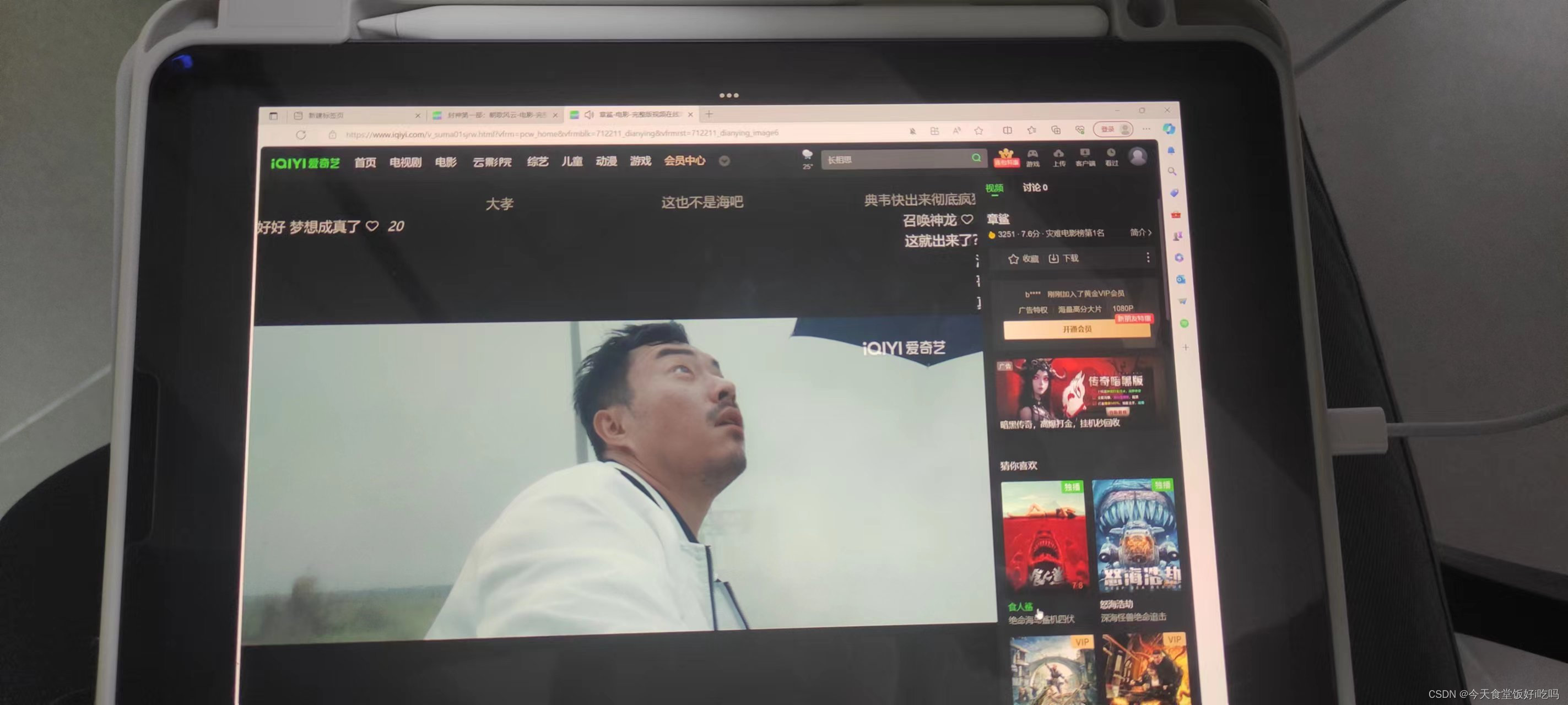Image resolution: width=1568 pixels, height=705 pixels.
Task: Expand the navigation more-categories dropdown arrow
Action: 724,161
